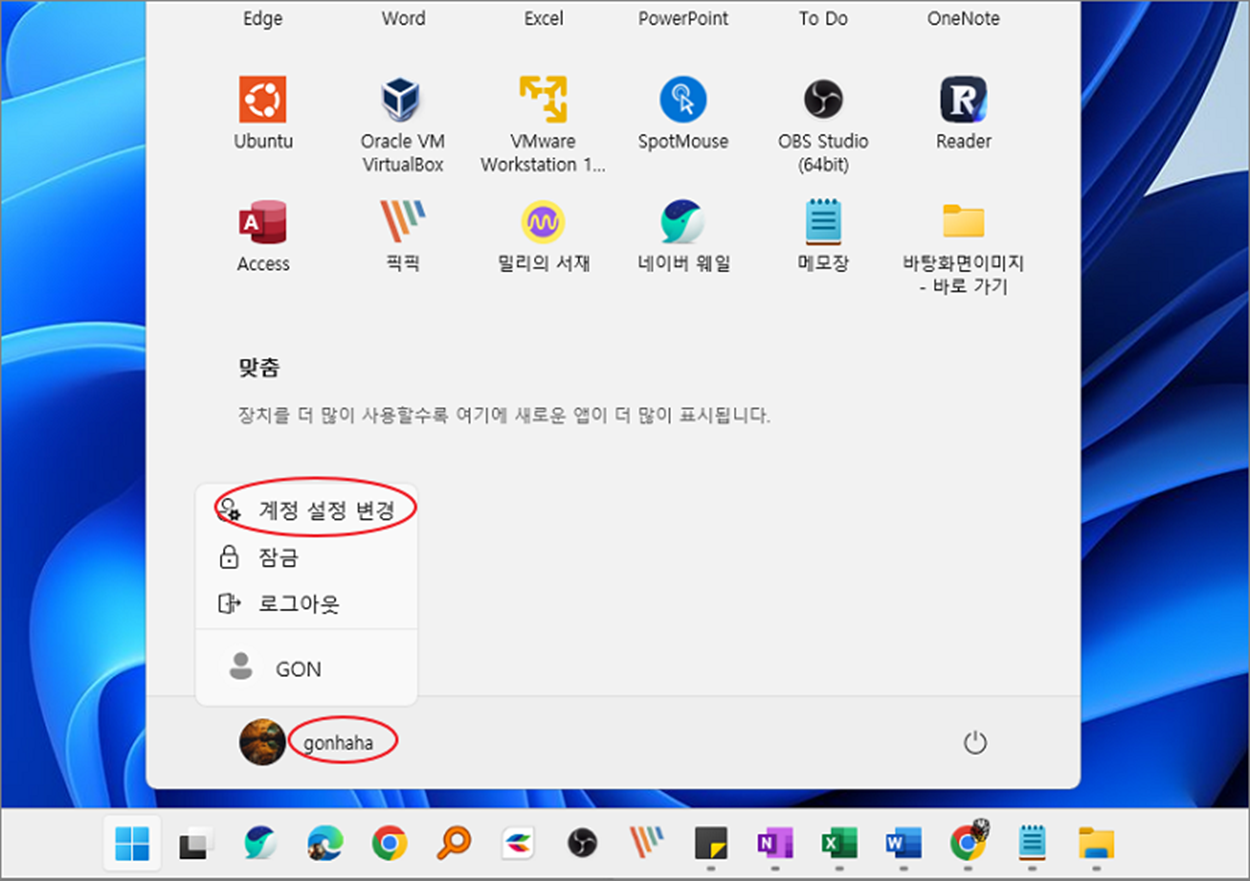Open Task View on the taskbar
This screenshot has width=1250, height=881.
pos(197,845)
